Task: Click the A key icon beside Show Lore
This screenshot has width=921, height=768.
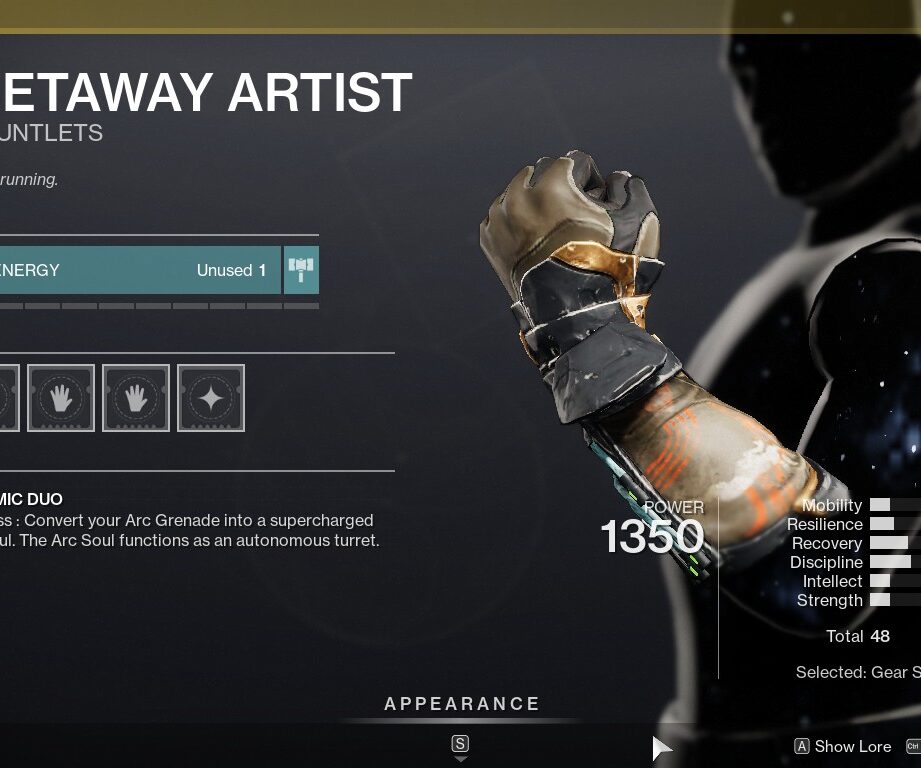Action: click(802, 746)
